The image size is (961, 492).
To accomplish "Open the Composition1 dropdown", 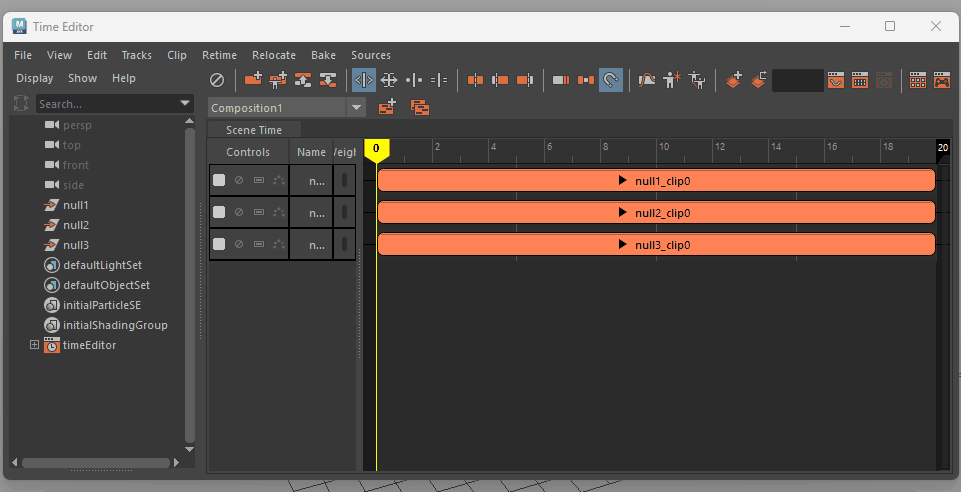I will pyautogui.click(x=356, y=108).
